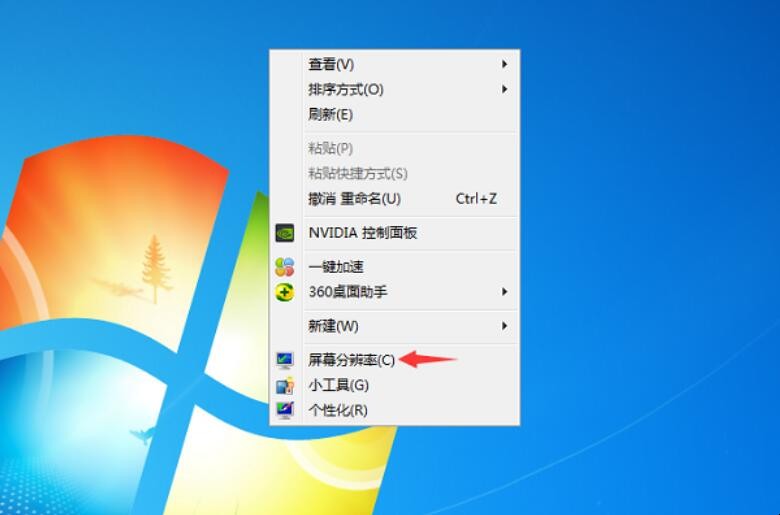Expand the arrow beside 查看(V)
780x515 pixels.
[504, 64]
